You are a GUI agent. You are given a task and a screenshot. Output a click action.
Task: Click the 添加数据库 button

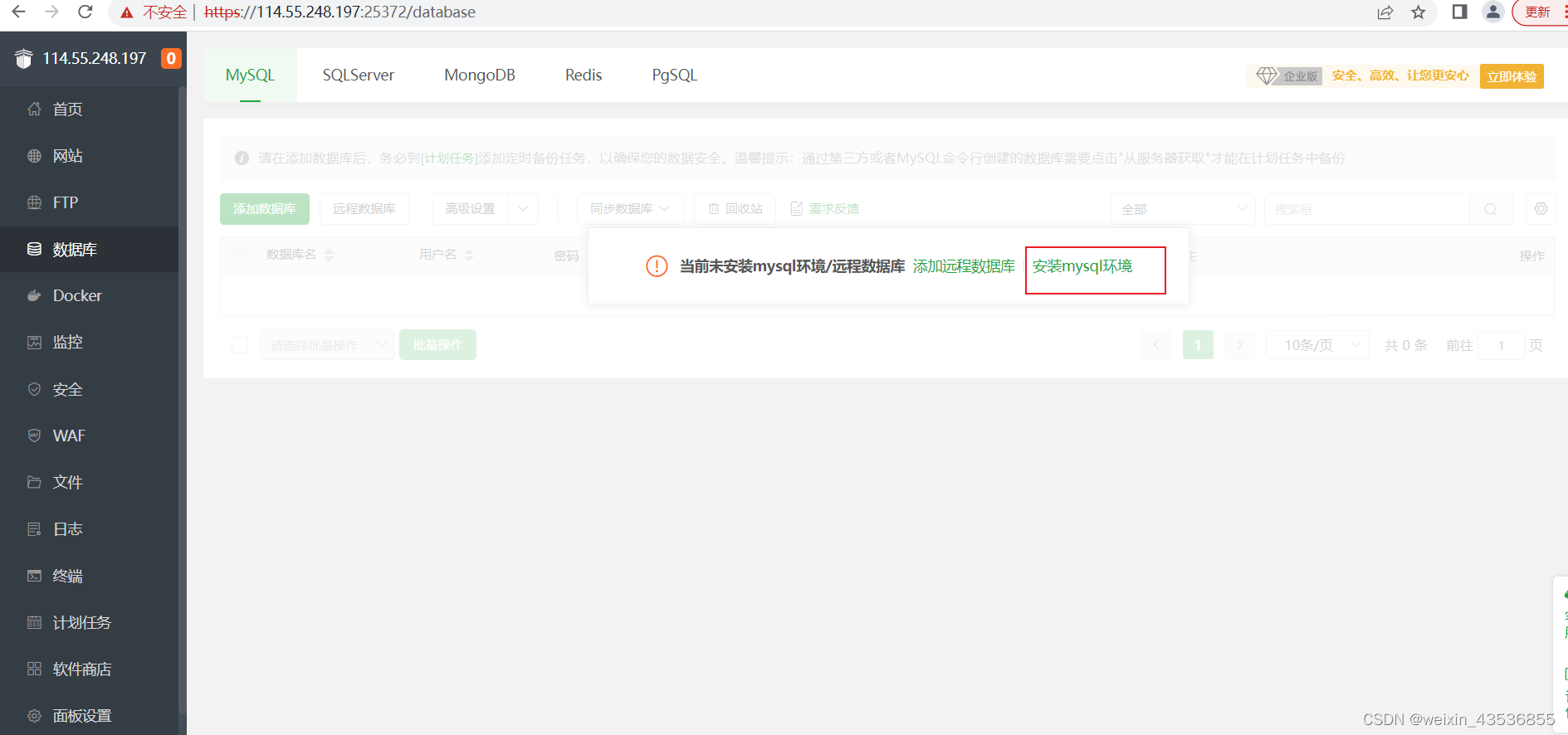265,209
